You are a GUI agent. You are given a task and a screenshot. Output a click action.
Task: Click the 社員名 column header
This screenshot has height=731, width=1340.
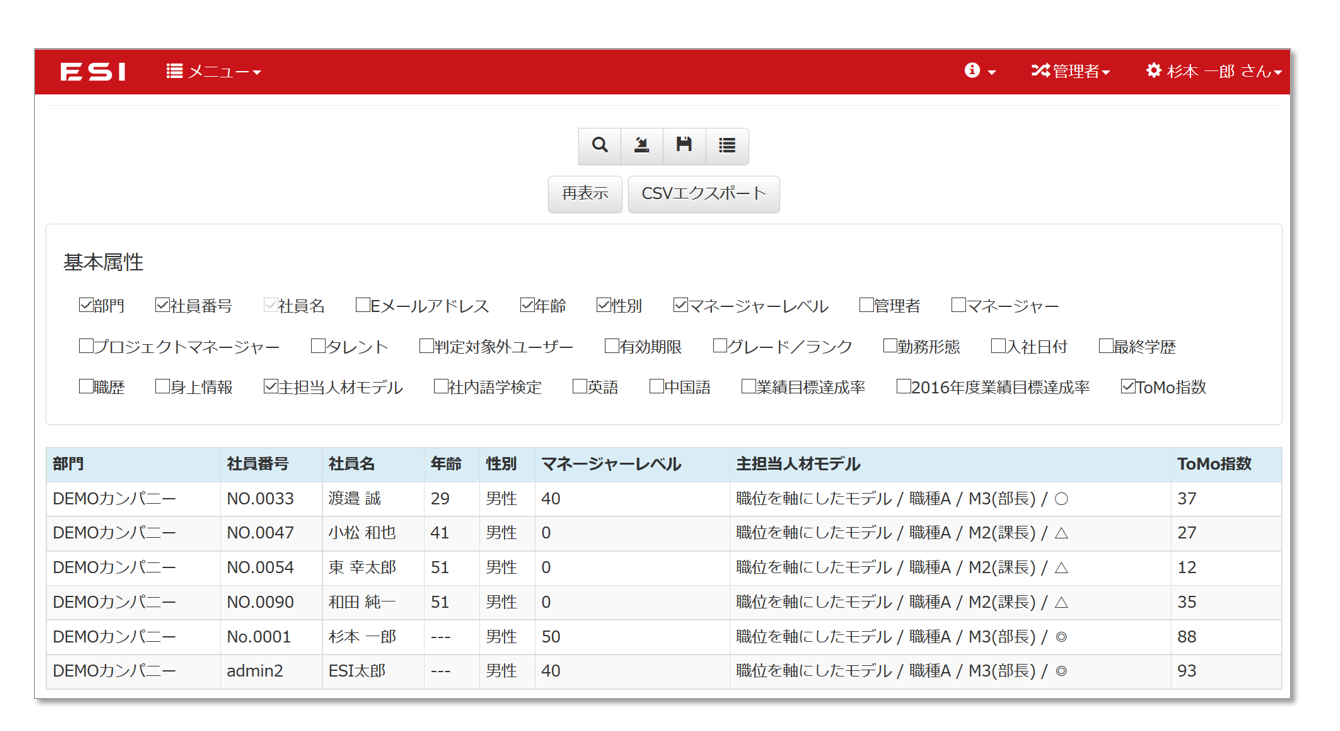(x=373, y=464)
